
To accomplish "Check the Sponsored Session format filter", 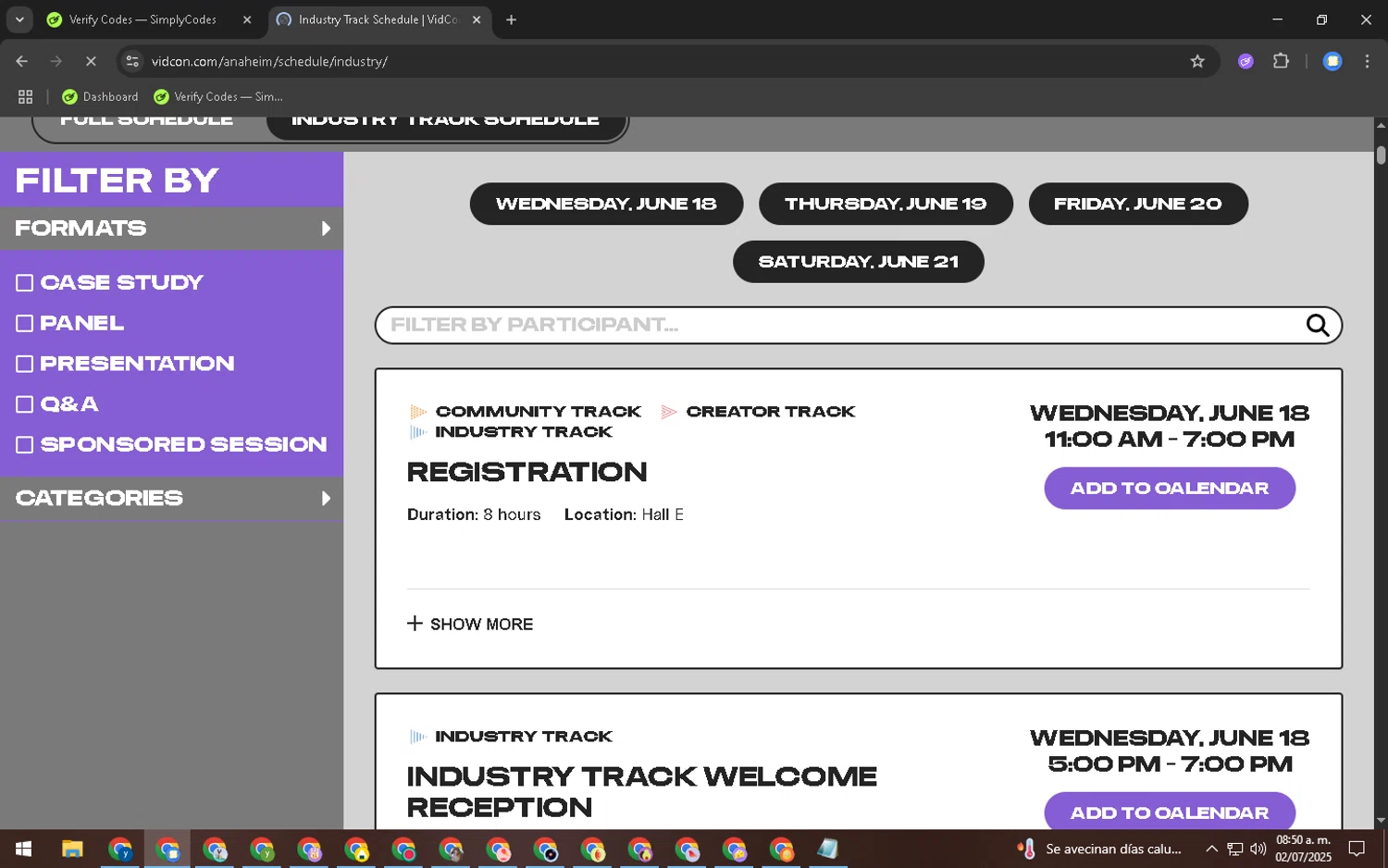I will pos(25,445).
